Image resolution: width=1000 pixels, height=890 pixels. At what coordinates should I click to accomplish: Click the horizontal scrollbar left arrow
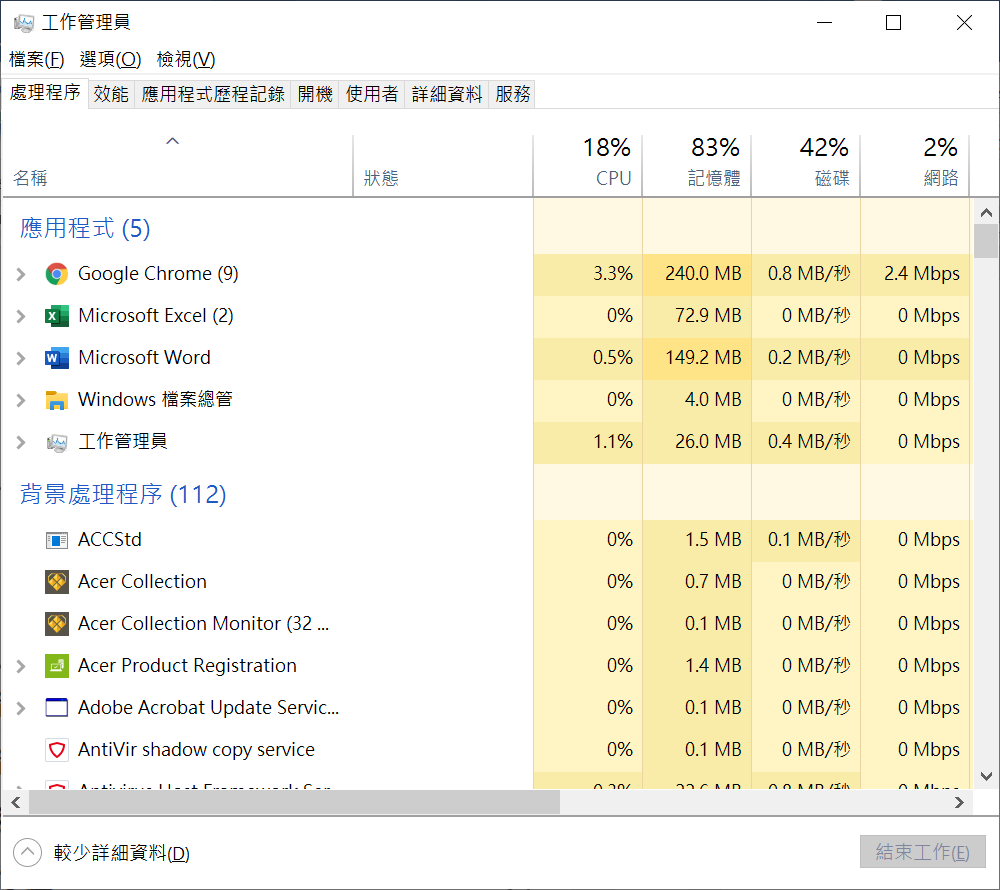(16, 803)
